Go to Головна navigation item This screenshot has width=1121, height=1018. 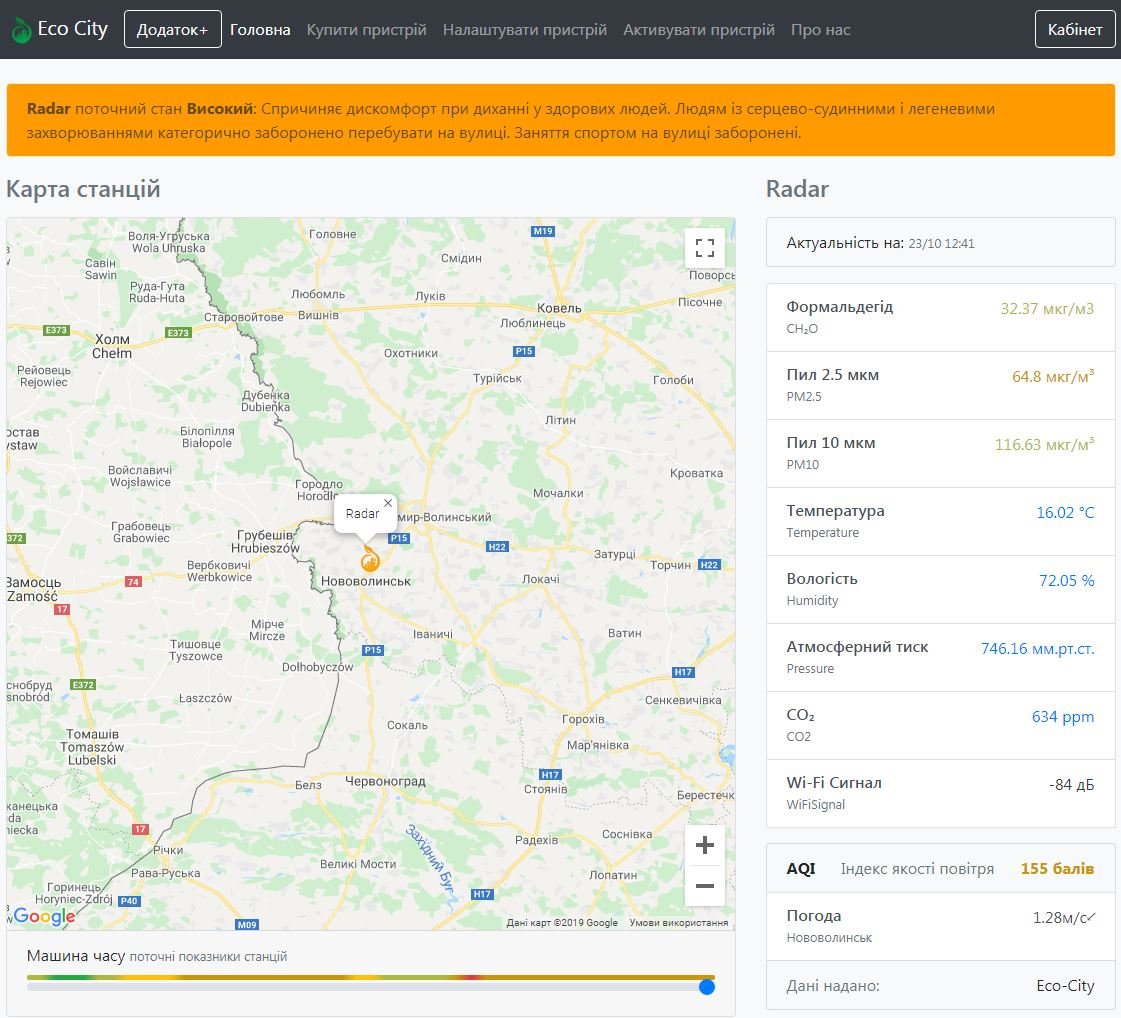(x=260, y=30)
